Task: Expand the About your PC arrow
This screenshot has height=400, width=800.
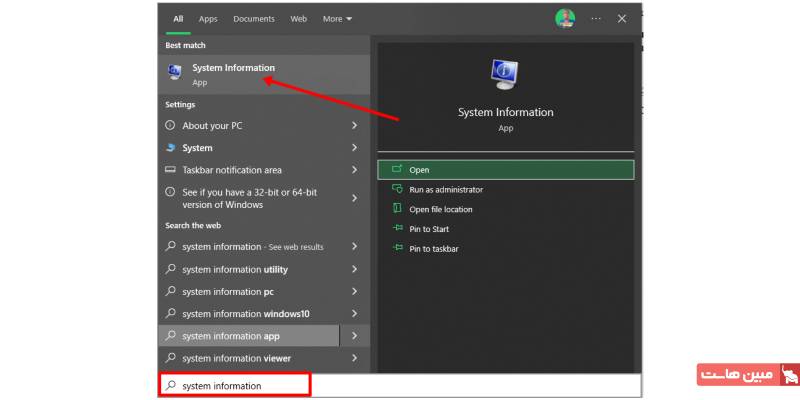Action: tap(354, 126)
